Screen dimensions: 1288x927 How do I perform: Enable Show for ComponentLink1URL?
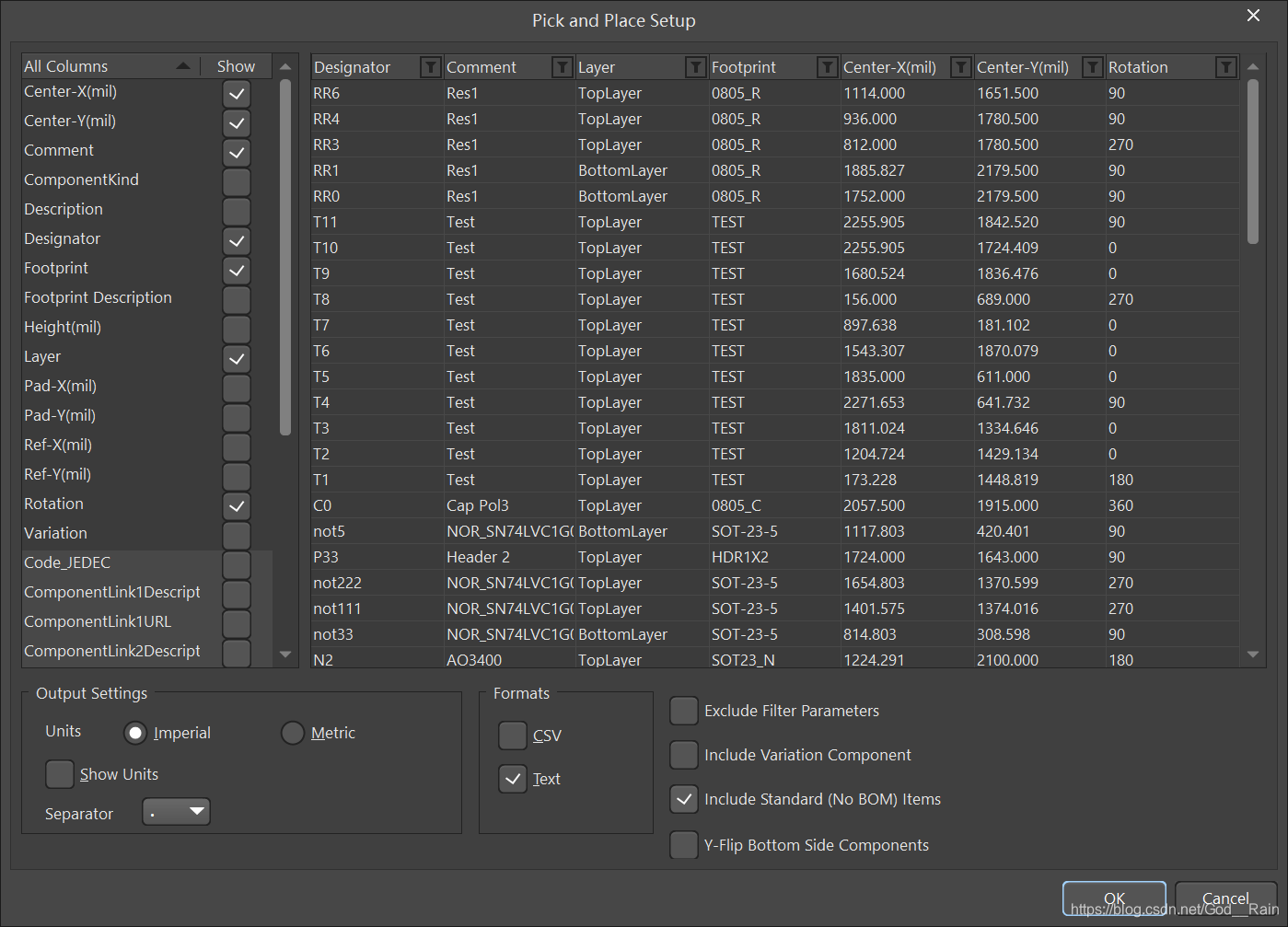(237, 624)
